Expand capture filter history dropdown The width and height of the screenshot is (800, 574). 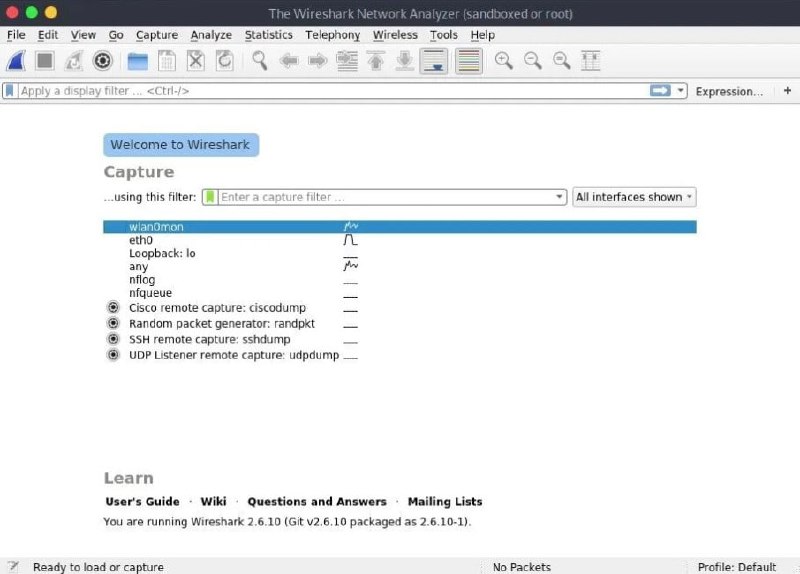559,197
